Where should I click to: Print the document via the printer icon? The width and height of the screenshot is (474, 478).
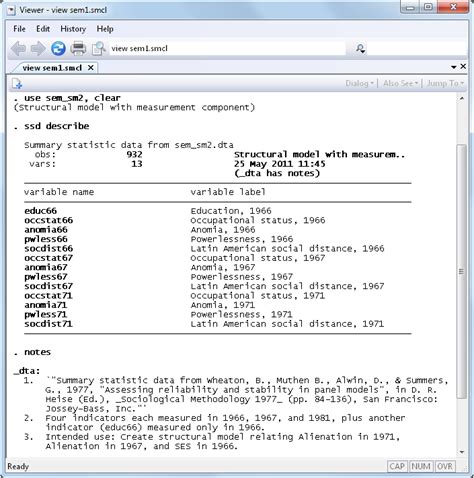pyautogui.click(x=78, y=49)
